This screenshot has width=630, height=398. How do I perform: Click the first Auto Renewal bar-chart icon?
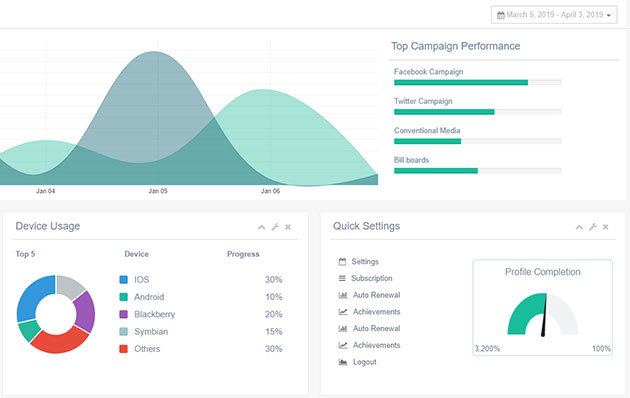tap(343, 295)
